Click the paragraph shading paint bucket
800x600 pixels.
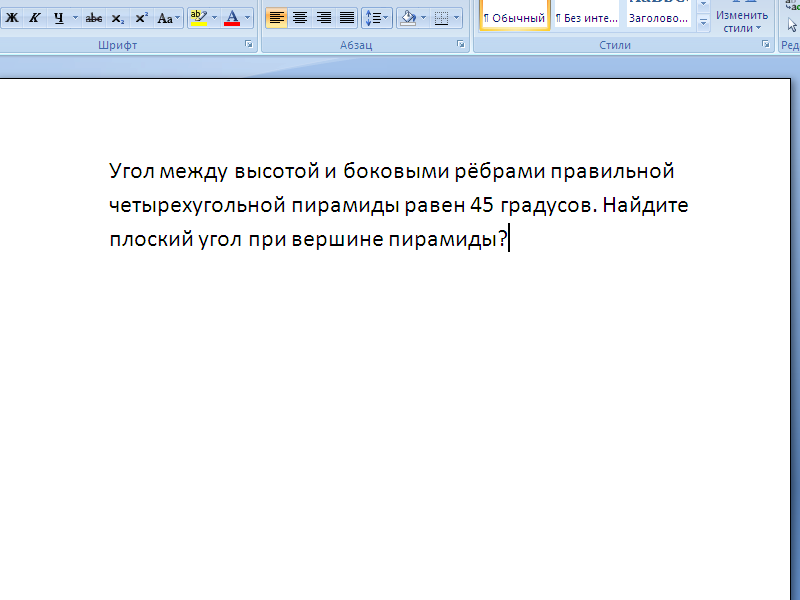coord(406,18)
